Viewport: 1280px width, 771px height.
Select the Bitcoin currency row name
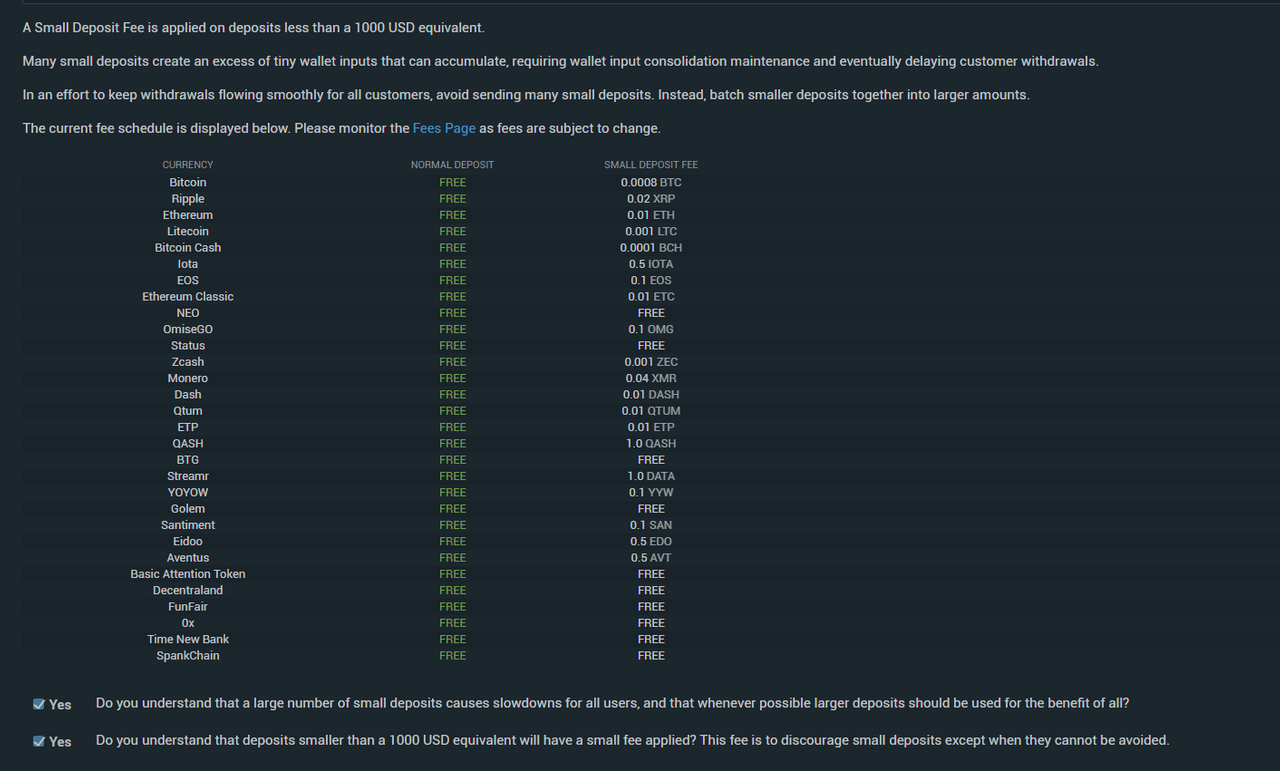188,182
